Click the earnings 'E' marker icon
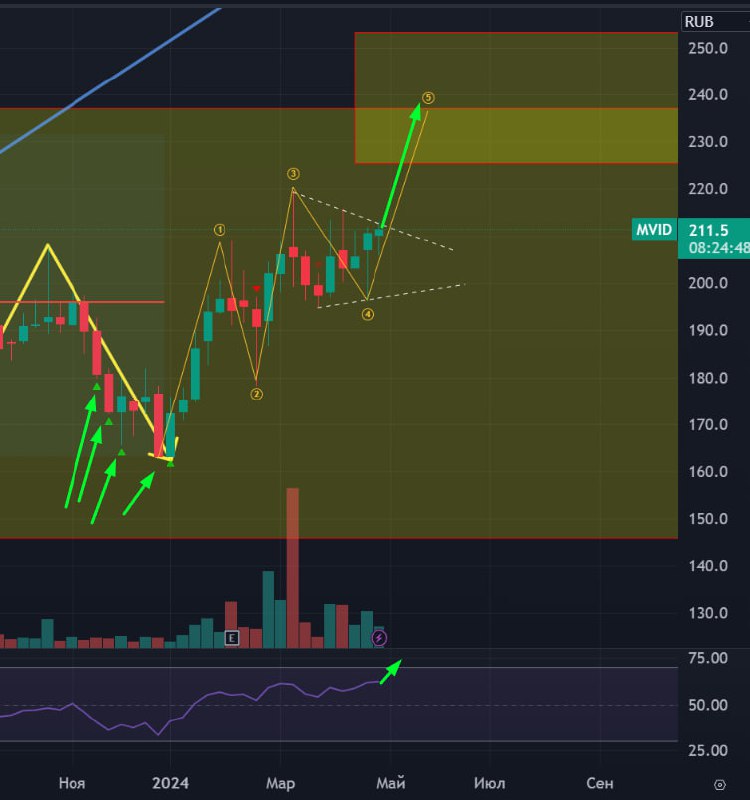This screenshot has height=800, width=750. tap(232, 638)
